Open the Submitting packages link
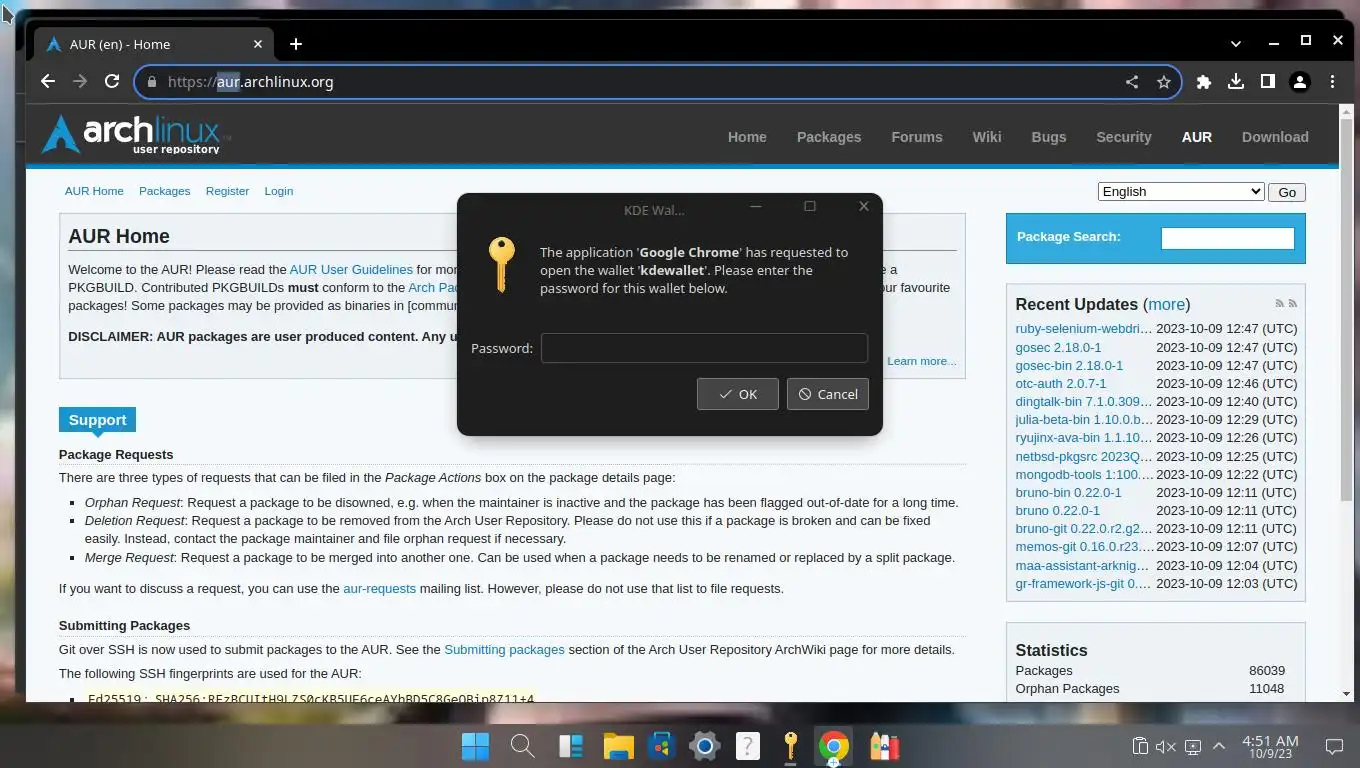The image size is (1360, 768). [504, 649]
